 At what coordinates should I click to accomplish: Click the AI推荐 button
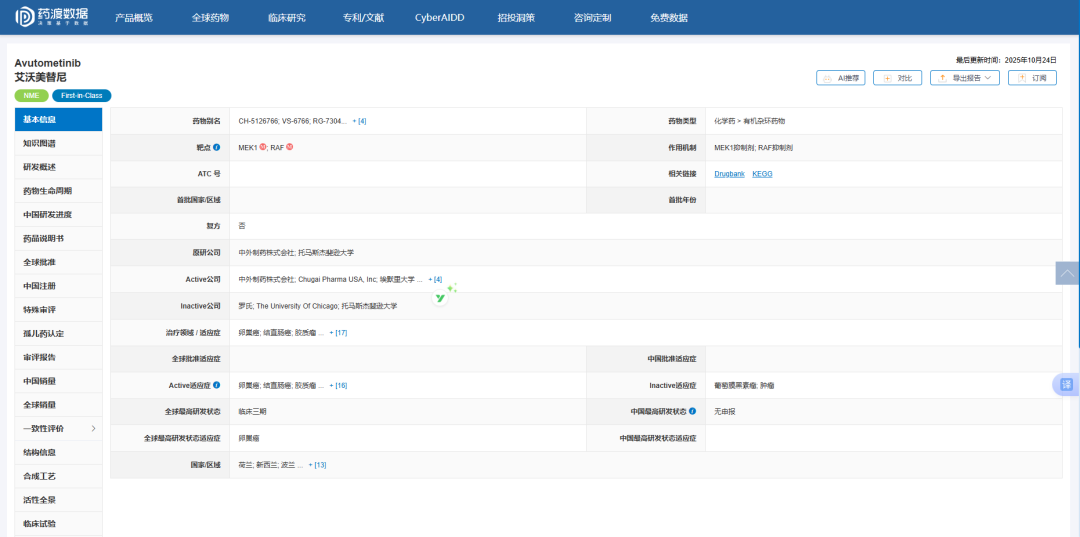click(841, 78)
